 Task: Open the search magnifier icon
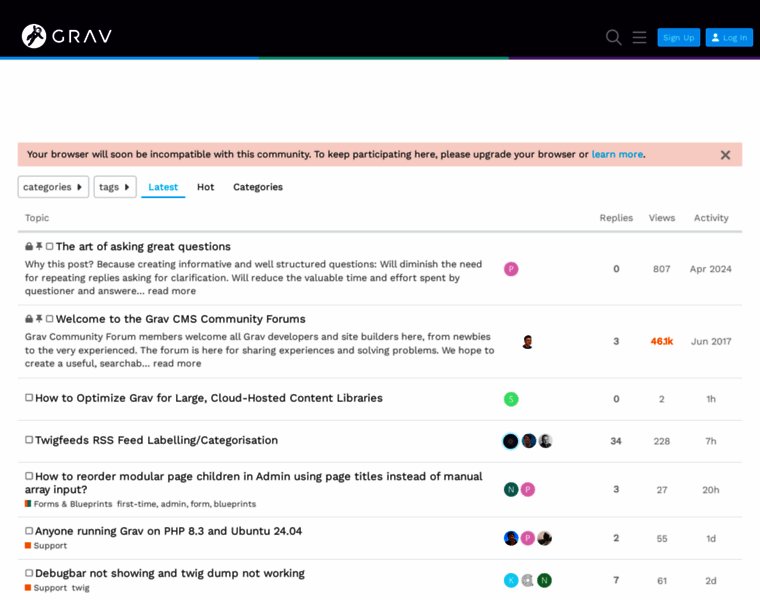[614, 37]
